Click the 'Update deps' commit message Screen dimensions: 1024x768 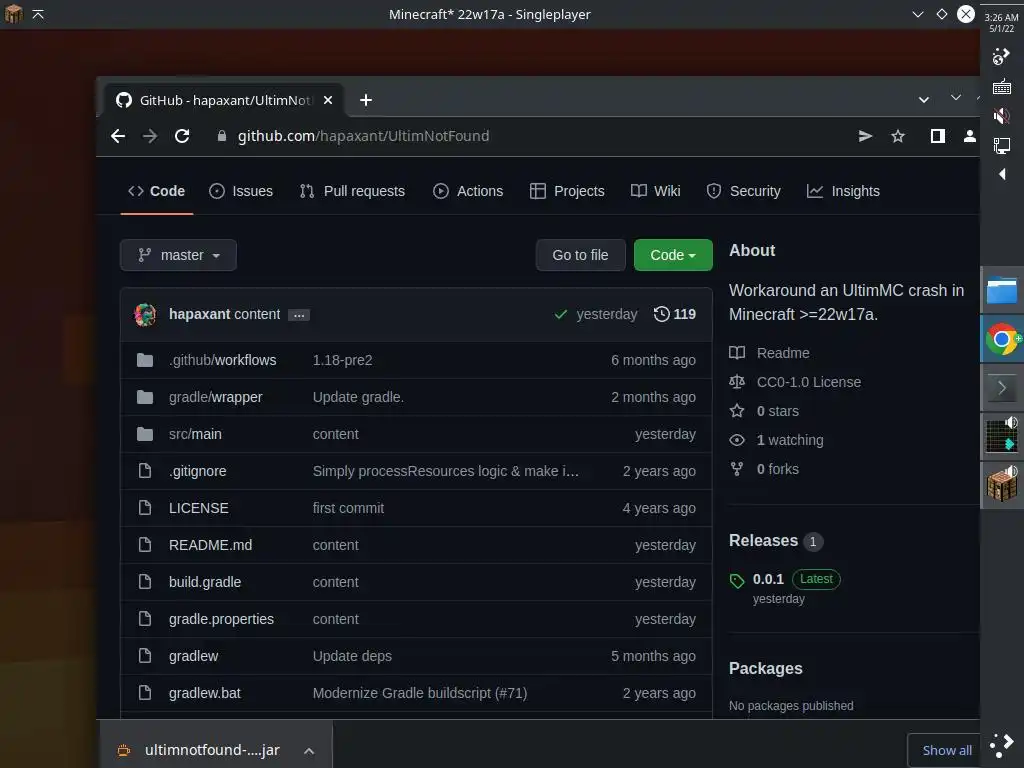pos(352,656)
